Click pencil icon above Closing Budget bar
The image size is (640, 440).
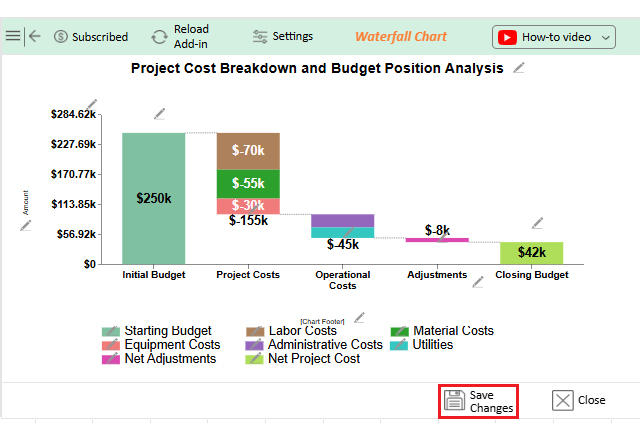coord(537,223)
